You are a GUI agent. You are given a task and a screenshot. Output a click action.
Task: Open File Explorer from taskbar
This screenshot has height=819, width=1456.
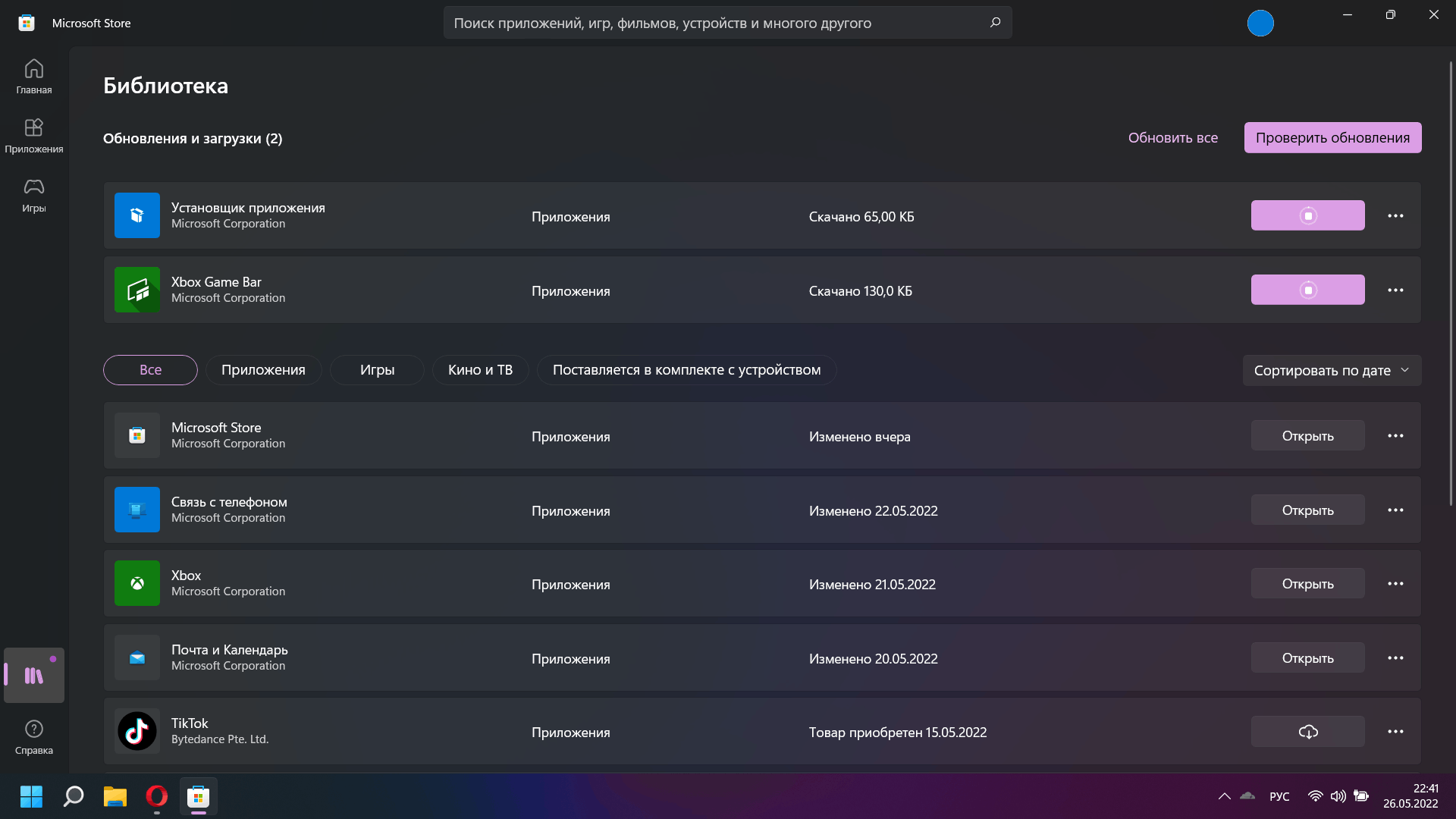(x=115, y=796)
